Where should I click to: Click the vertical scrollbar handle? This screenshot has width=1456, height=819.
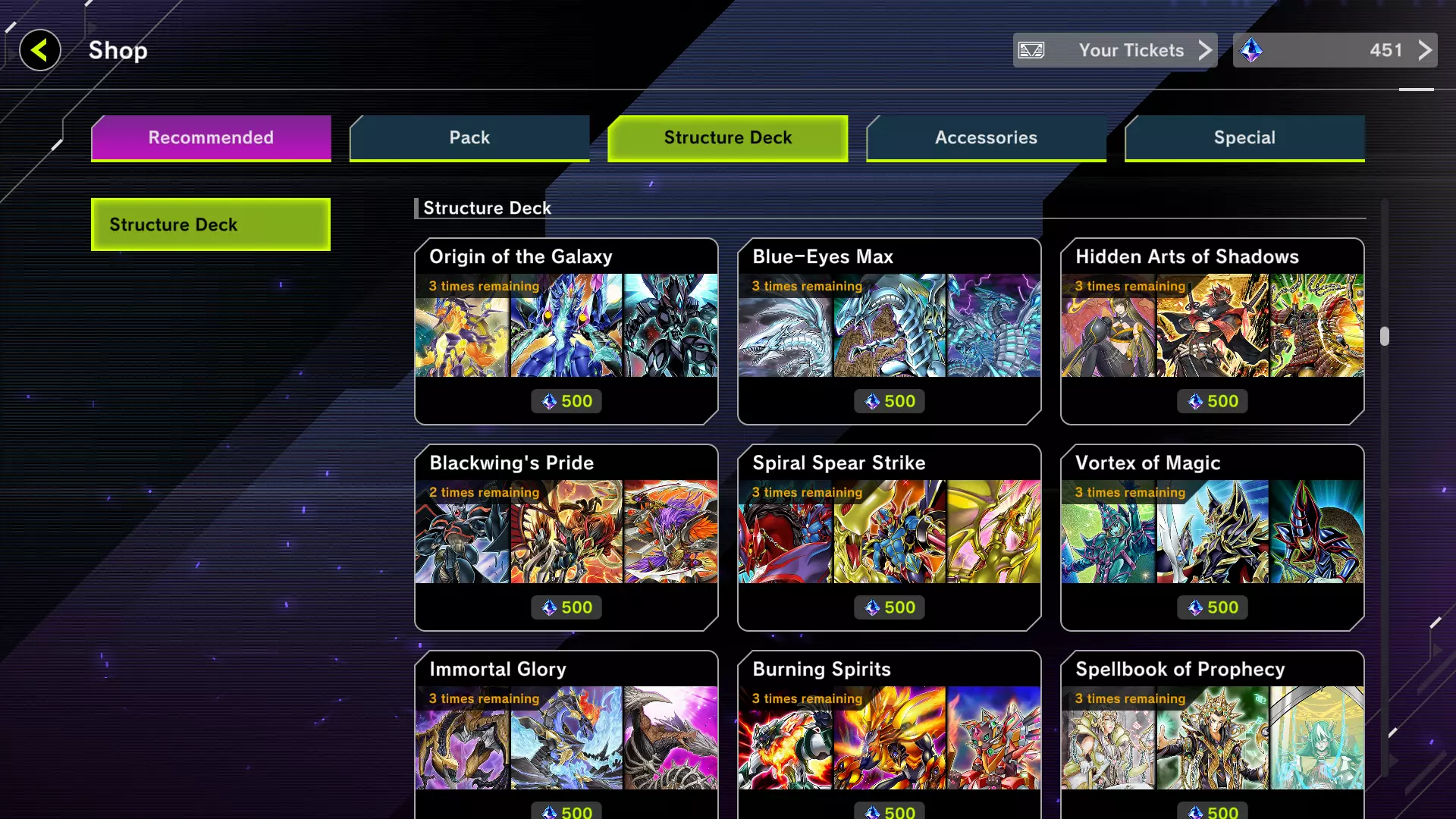[x=1385, y=336]
